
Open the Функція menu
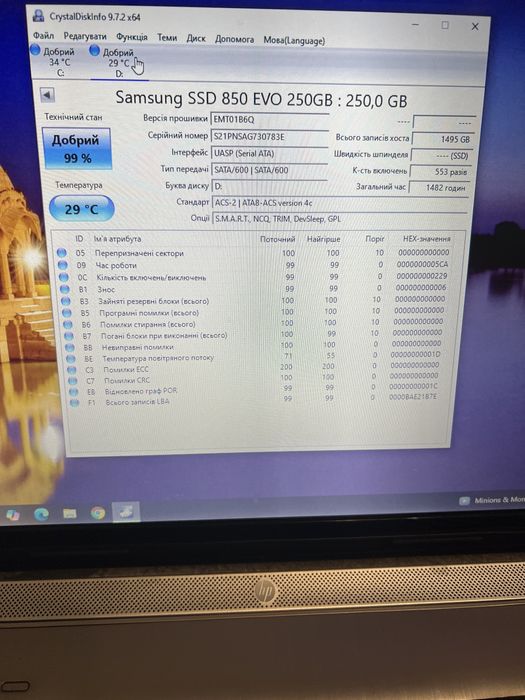point(132,37)
